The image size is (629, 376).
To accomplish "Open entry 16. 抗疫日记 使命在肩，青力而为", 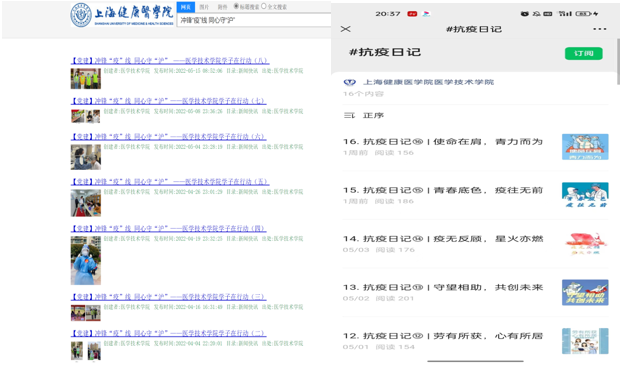I will 443,142.
